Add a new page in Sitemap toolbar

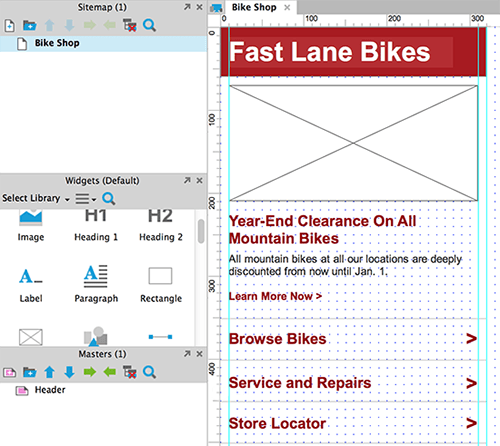[9, 25]
